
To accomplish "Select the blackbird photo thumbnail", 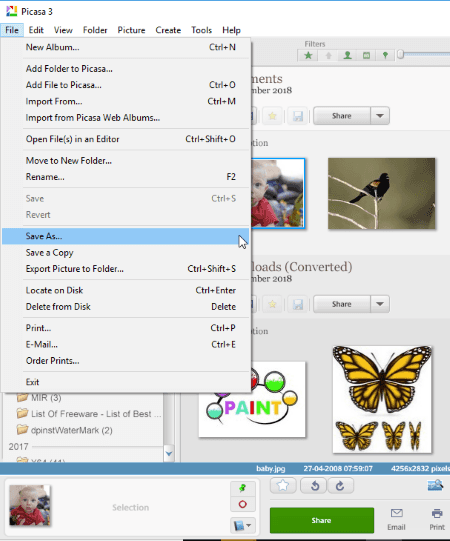I will click(x=381, y=194).
